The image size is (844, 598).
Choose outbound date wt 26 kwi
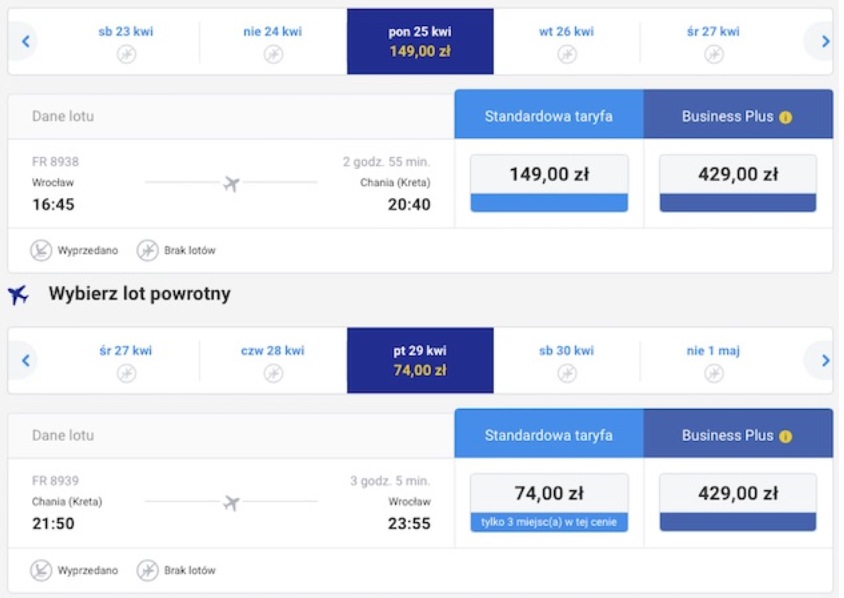[566, 41]
